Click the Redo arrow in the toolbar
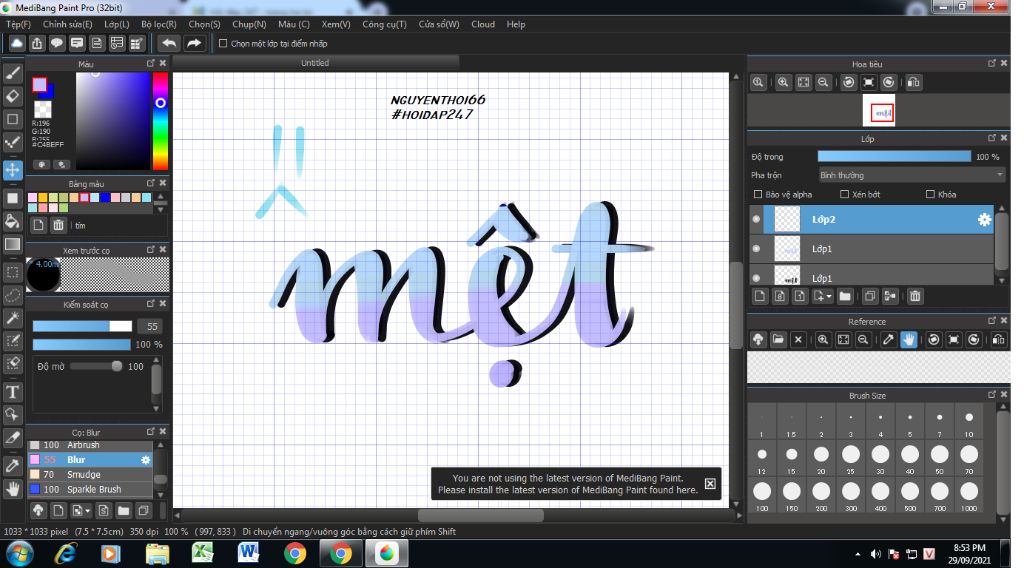The image size is (1024, 568). (194, 43)
